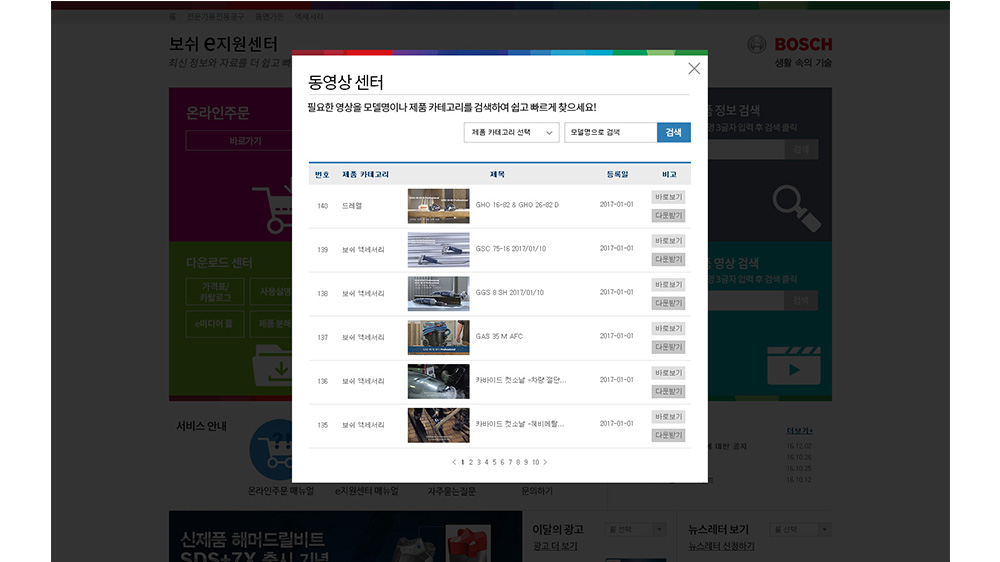
Task: Click the e미디어 툴 button in 다운로드 센터
Action: click(x=215, y=324)
